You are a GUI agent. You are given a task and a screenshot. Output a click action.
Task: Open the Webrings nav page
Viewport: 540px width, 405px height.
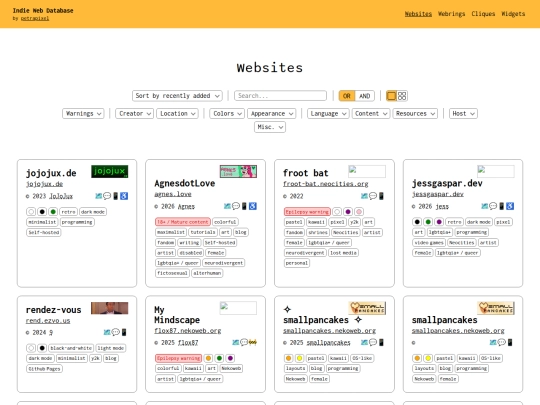tap(451, 14)
